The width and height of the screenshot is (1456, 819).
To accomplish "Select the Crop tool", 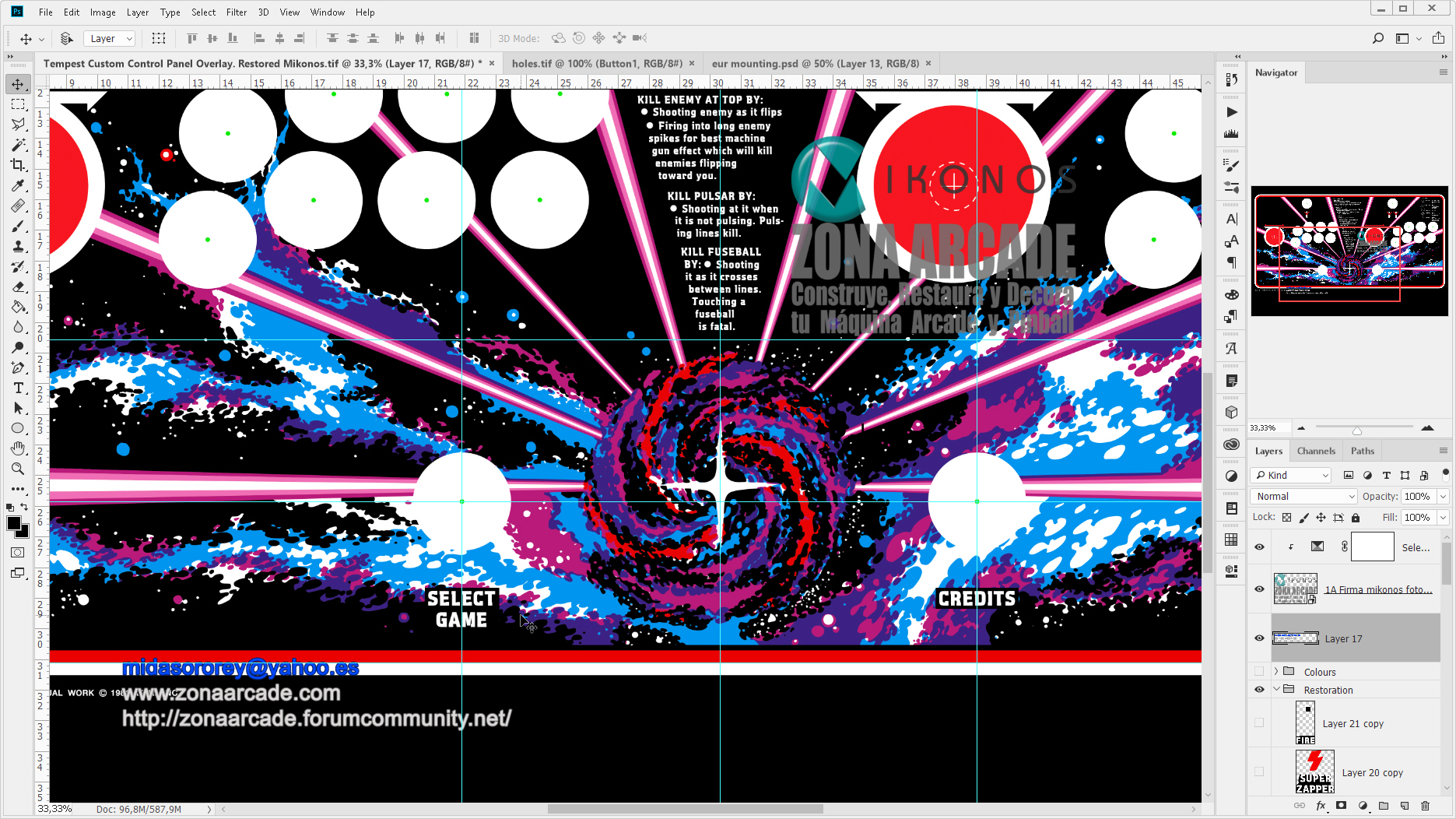I will 18,165.
